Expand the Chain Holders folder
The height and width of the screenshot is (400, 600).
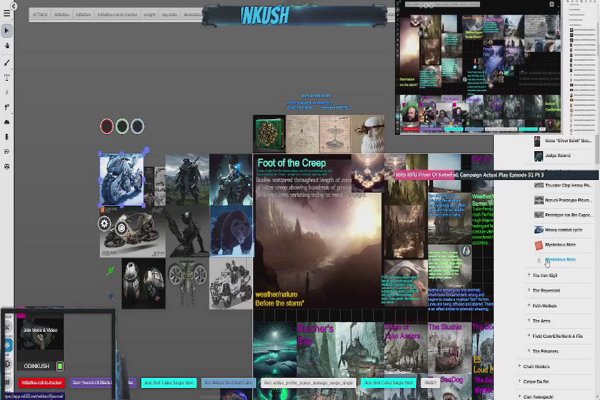[520, 366]
